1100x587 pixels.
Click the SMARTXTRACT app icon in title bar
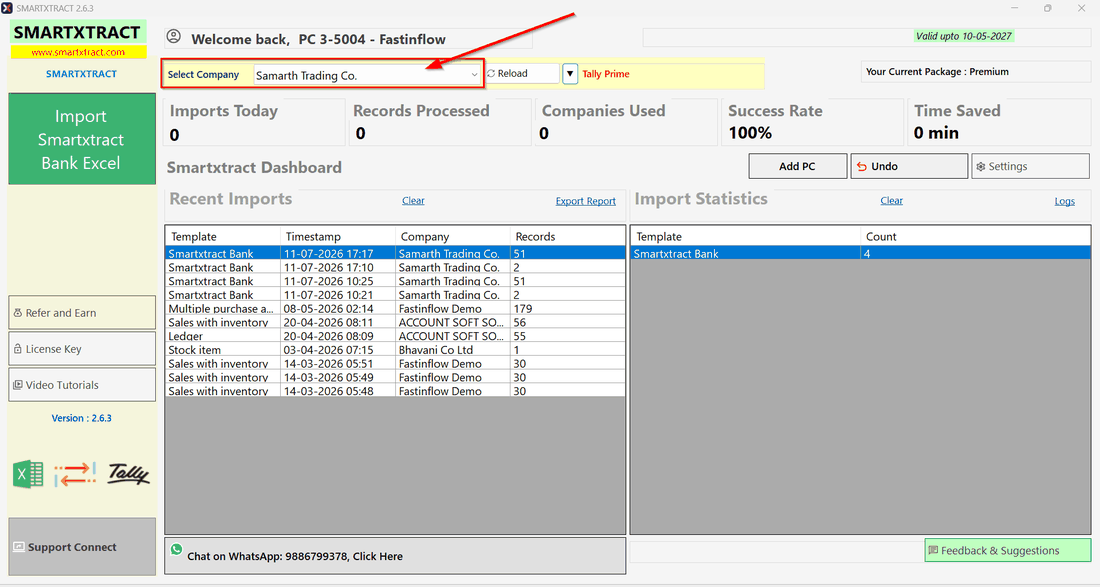pyautogui.click(x=7, y=8)
